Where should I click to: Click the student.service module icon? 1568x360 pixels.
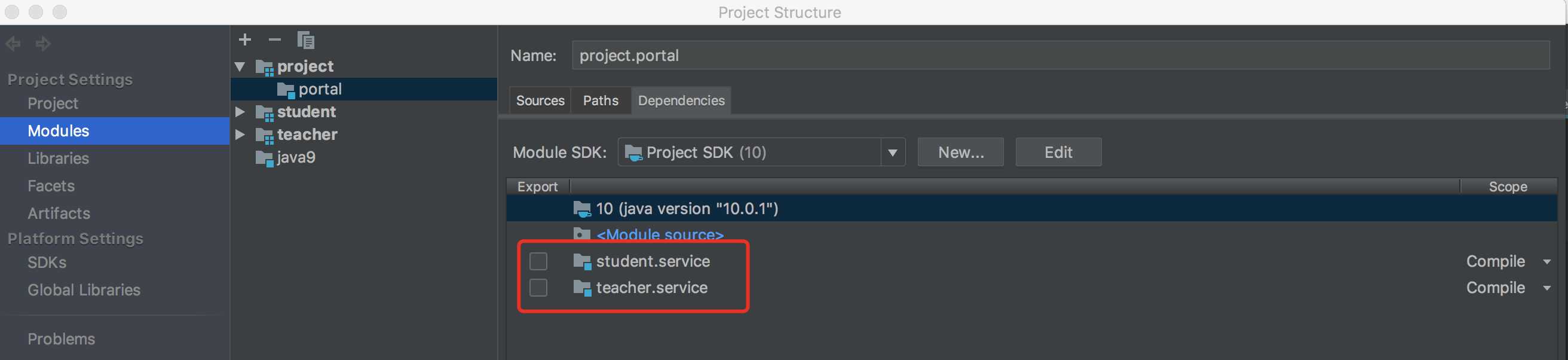(582, 262)
